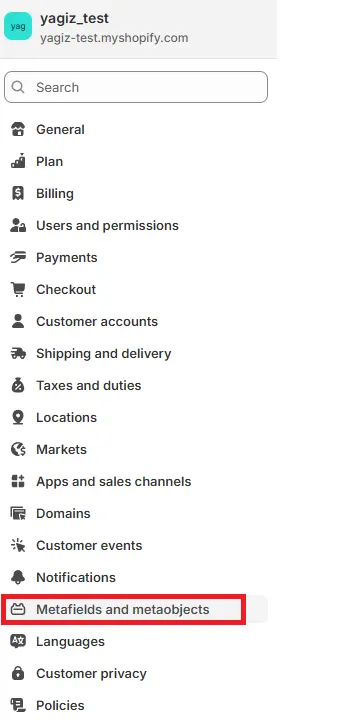Select the Plan chart icon
This screenshot has height=723, width=362.
pyautogui.click(x=18, y=161)
